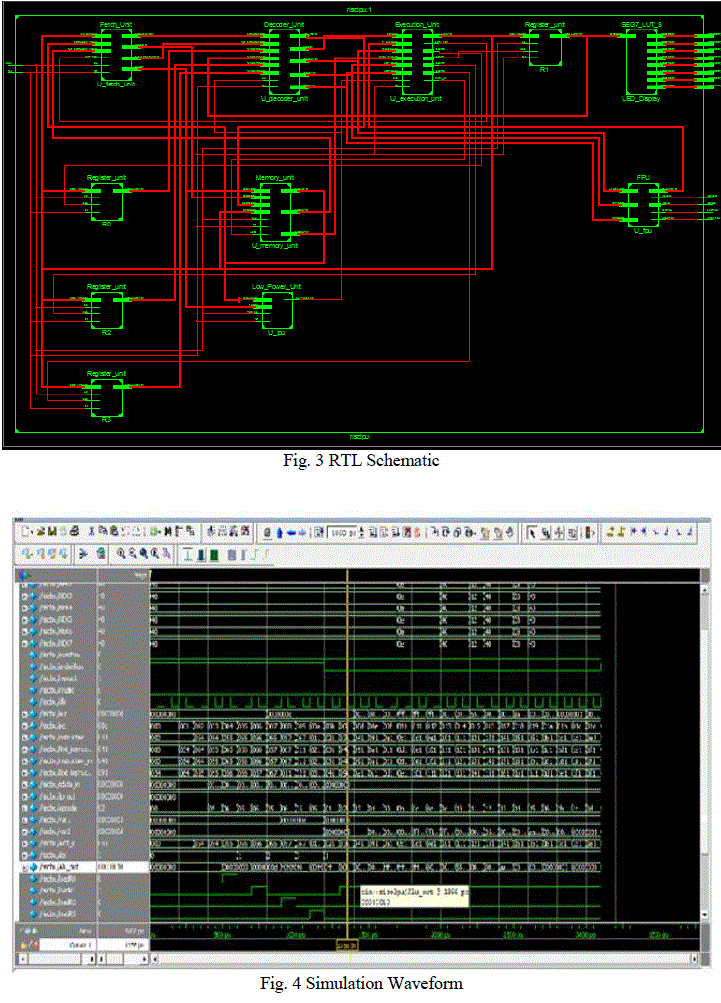Viewport: 721px width, 1003px height.
Task: Click the yellow cursor time marker
Action: (x=346, y=943)
